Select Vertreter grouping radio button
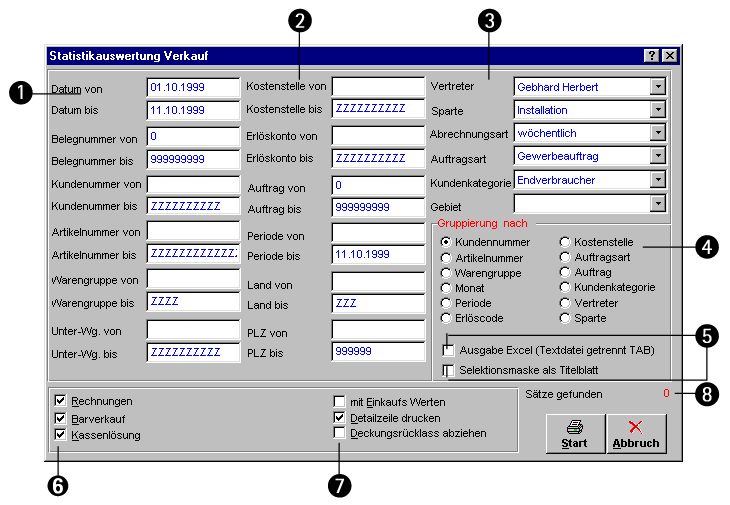 [565, 303]
